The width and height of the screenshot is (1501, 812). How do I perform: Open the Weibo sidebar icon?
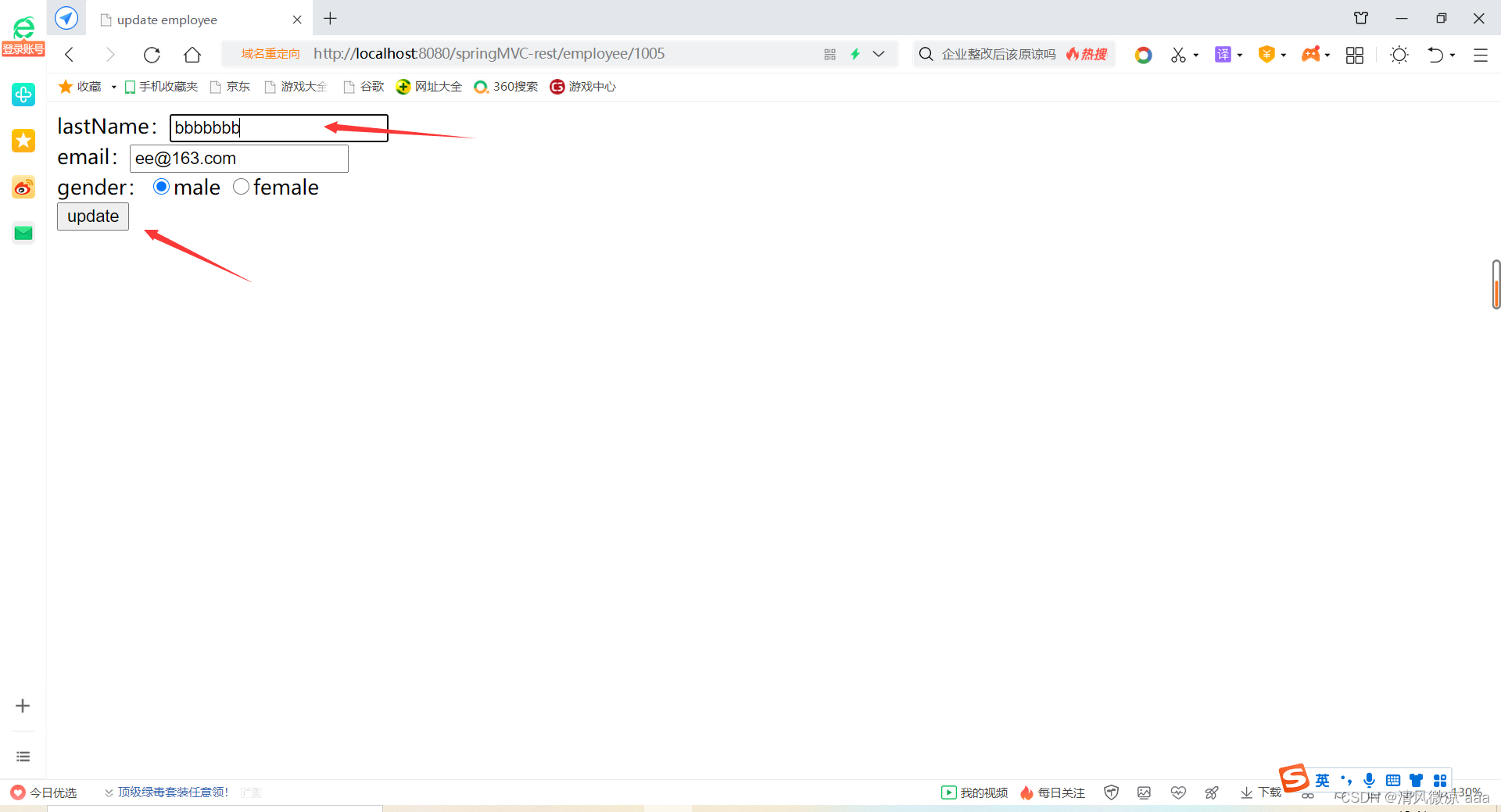pos(23,187)
